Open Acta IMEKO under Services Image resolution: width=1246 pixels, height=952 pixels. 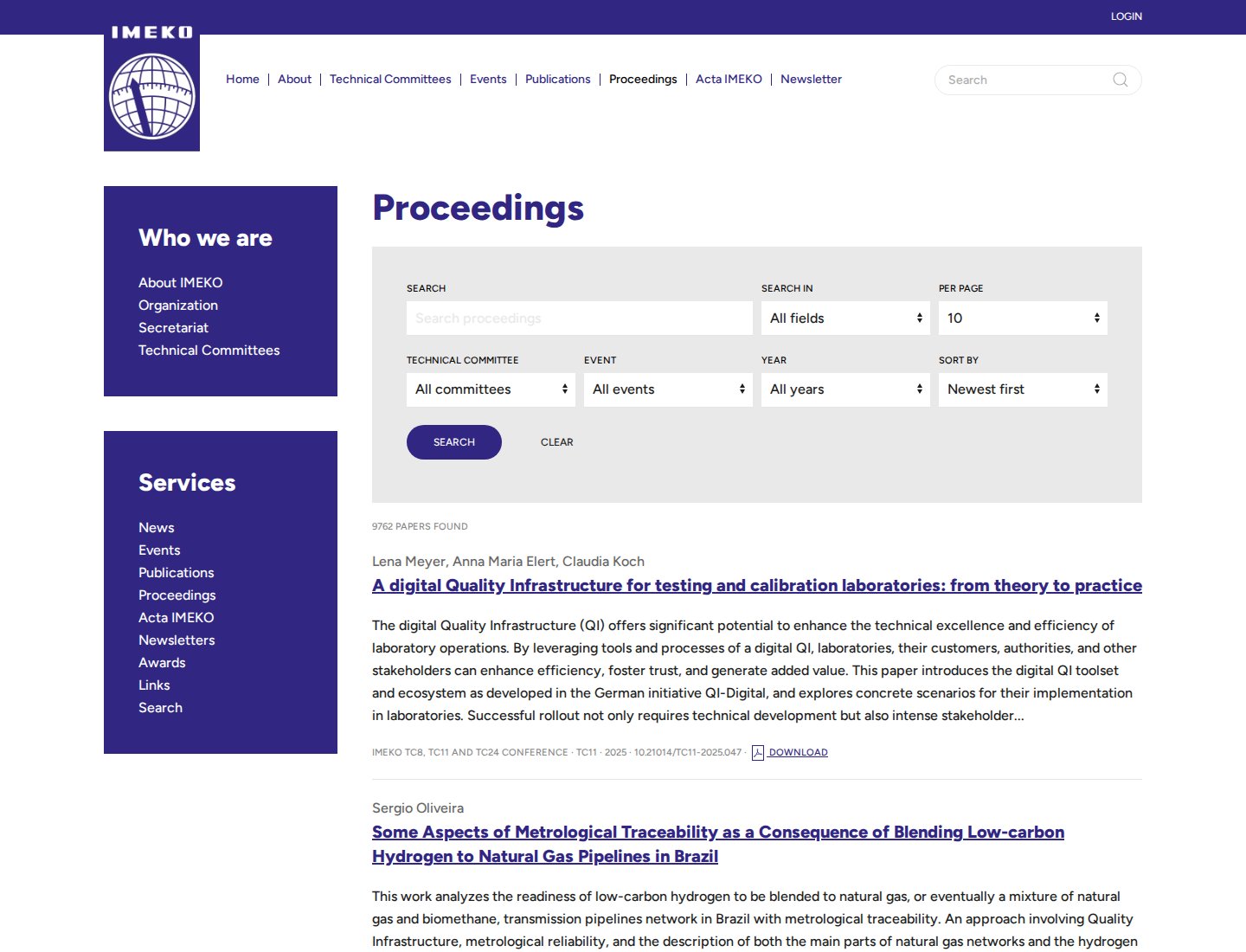177,618
